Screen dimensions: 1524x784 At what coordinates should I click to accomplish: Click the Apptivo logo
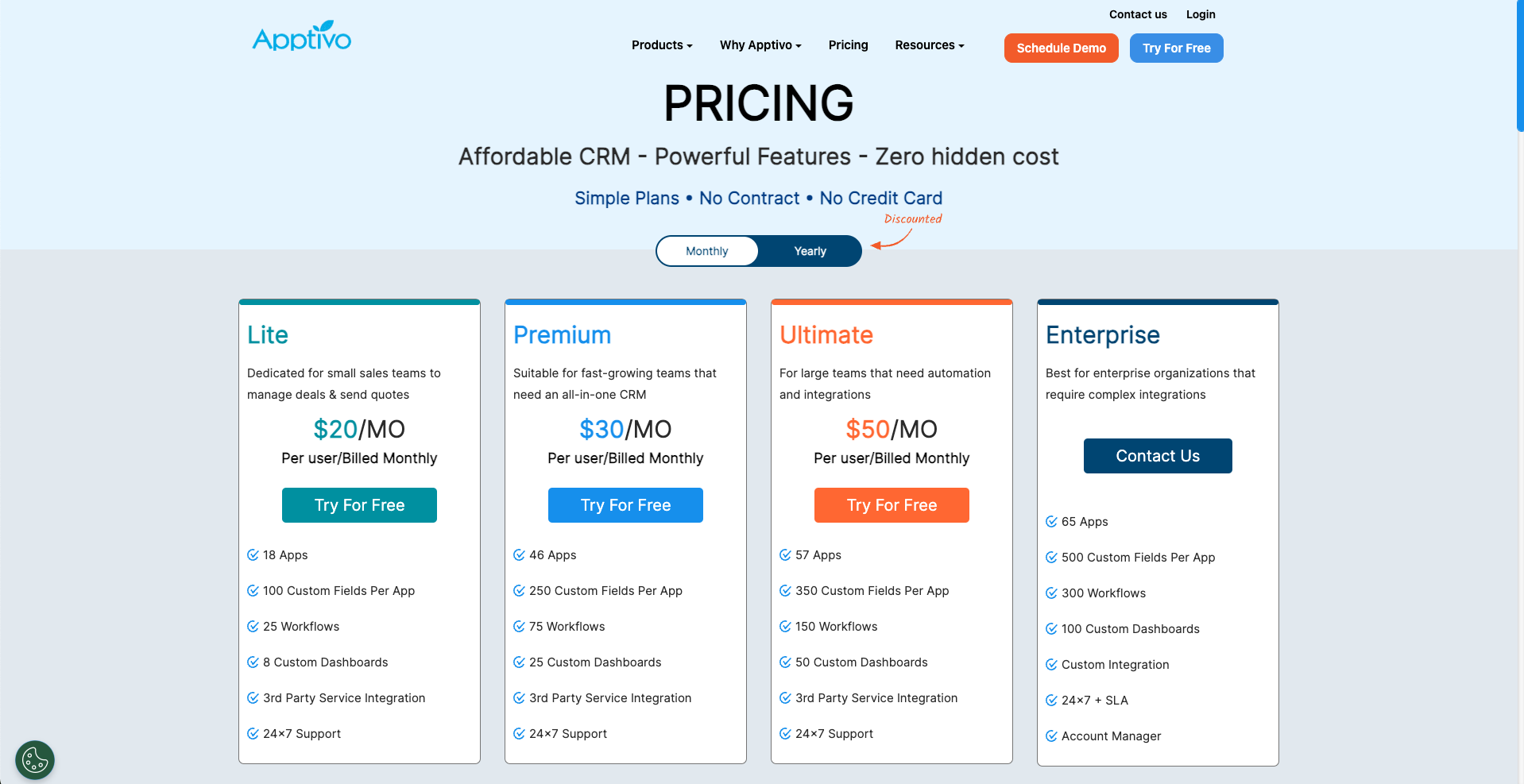pos(302,37)
